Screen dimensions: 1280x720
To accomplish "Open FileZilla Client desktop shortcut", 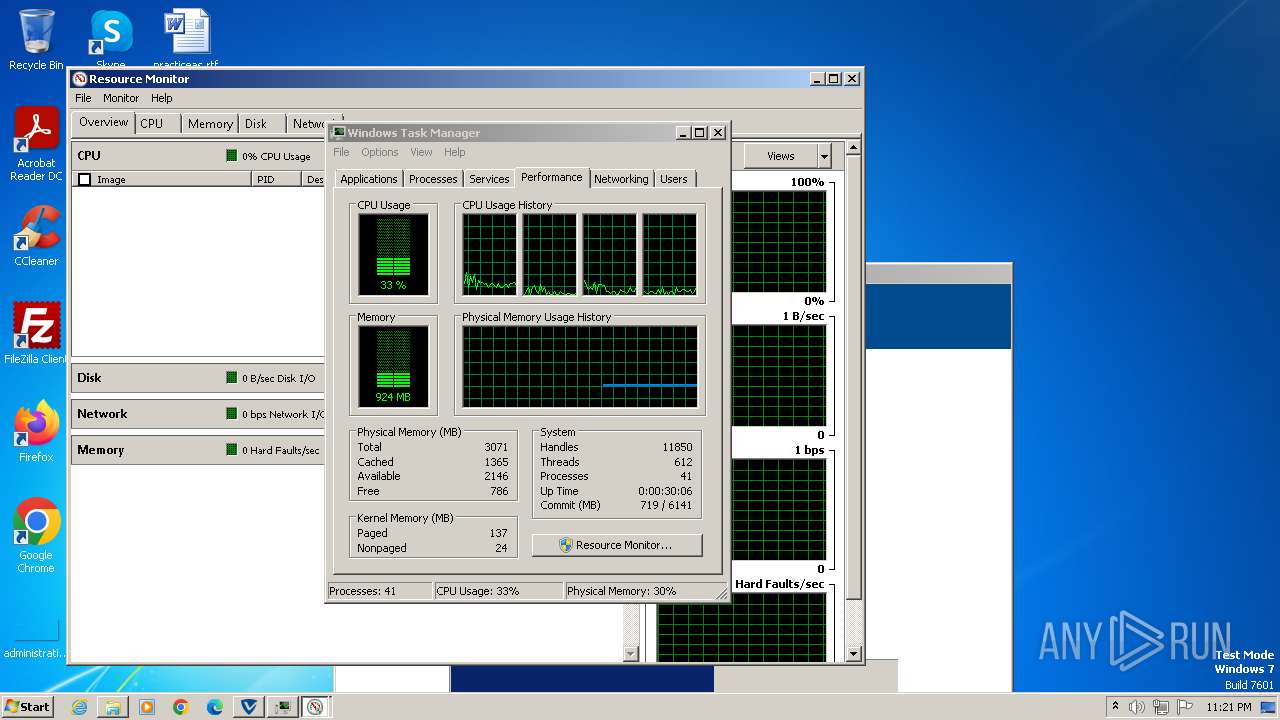I will [36, 333].
